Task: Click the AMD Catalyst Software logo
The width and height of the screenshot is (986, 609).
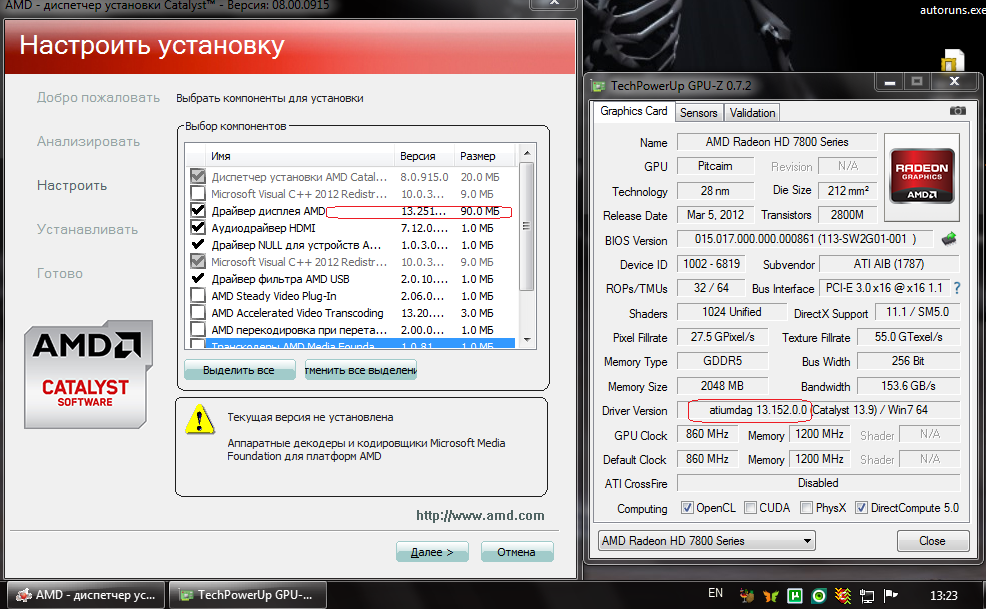Action: 87,374
